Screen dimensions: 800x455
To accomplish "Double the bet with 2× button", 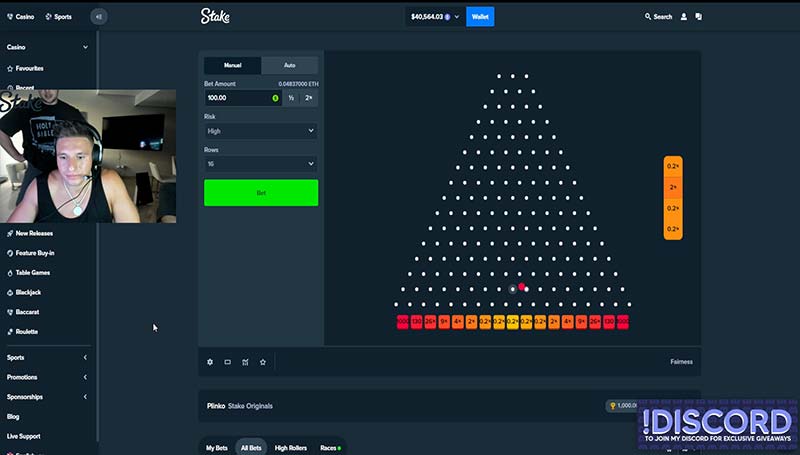I will pyautogui.click(x=309, y=98).
